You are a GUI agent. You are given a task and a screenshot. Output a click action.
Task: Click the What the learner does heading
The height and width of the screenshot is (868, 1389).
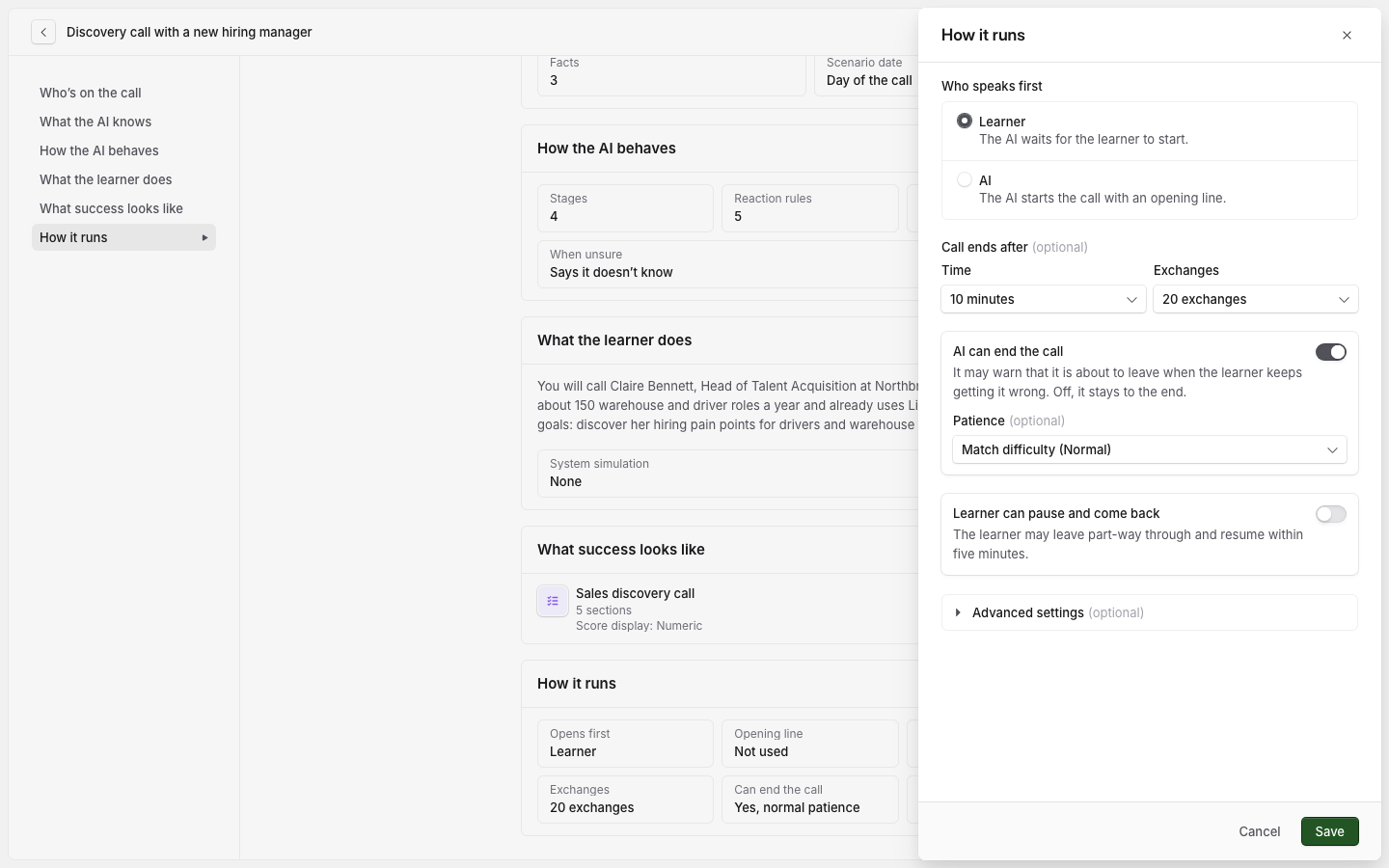[x=614, y=340]
